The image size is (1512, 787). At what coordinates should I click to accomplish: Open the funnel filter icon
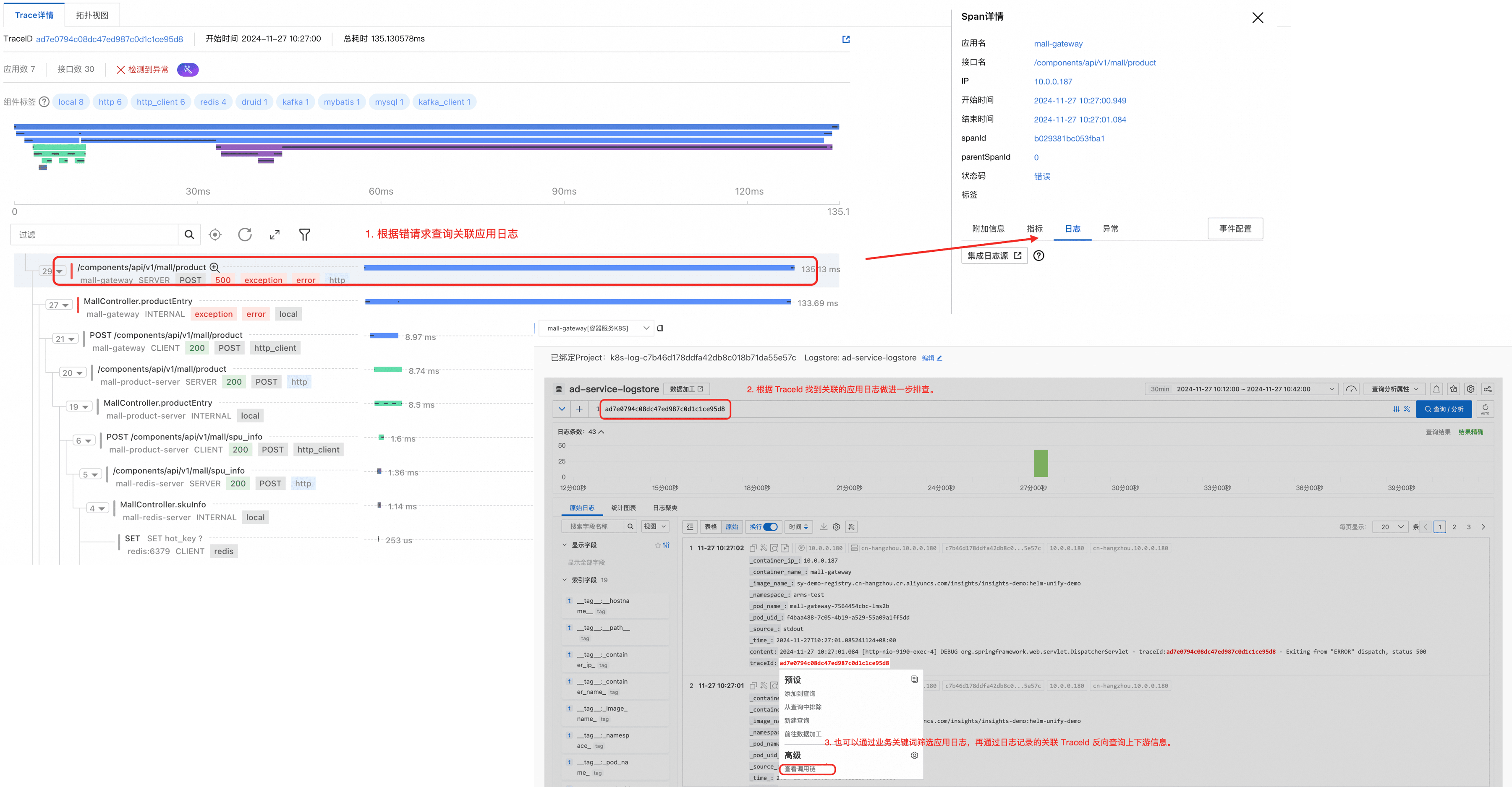coord(305,235)
